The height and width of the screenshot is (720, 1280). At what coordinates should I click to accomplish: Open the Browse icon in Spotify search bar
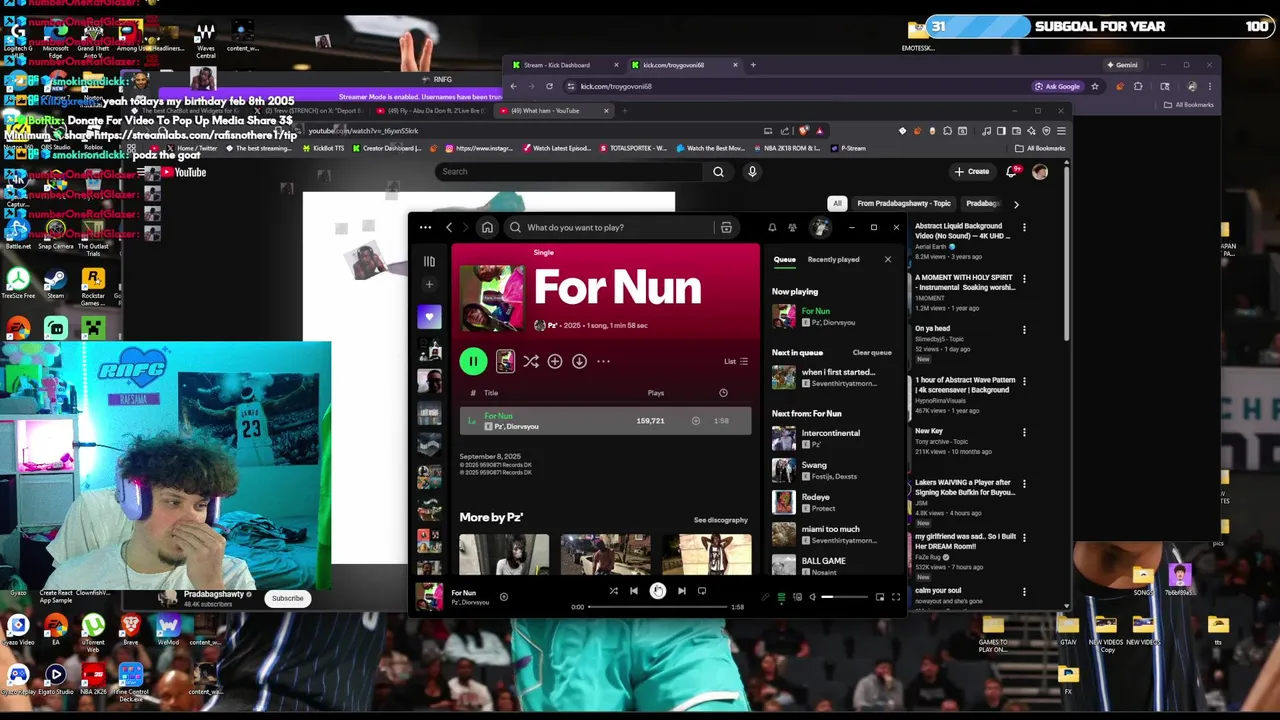pos(726,227)
